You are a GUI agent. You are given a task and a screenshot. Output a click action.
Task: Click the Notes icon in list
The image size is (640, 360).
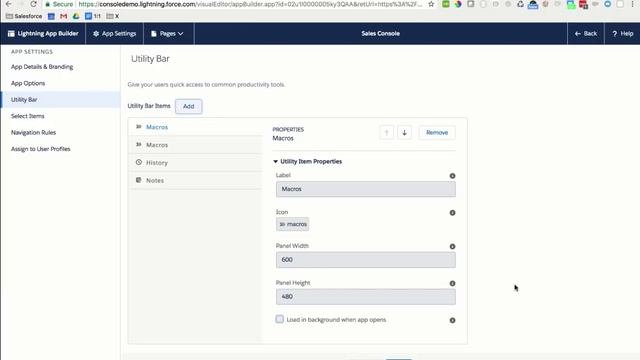point(139,180)
